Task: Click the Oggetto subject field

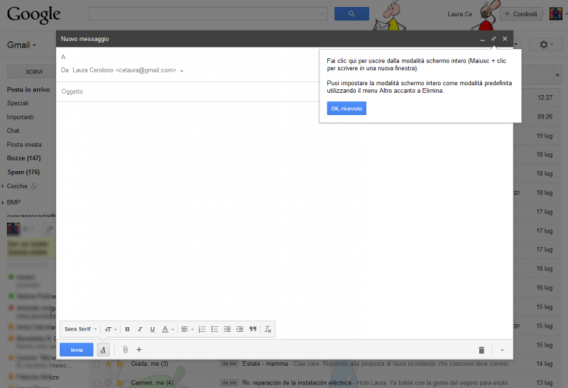Action: pos(188,92)
